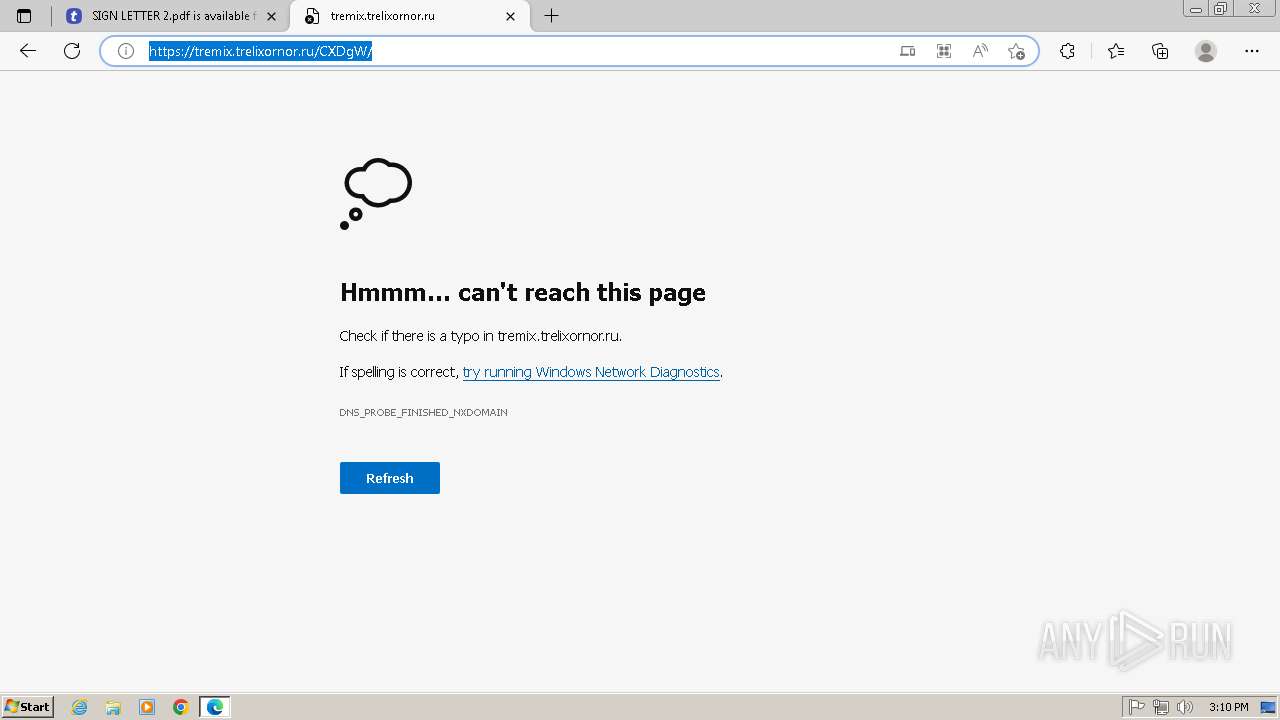Open volume control speaker icon

(1185, 707)
